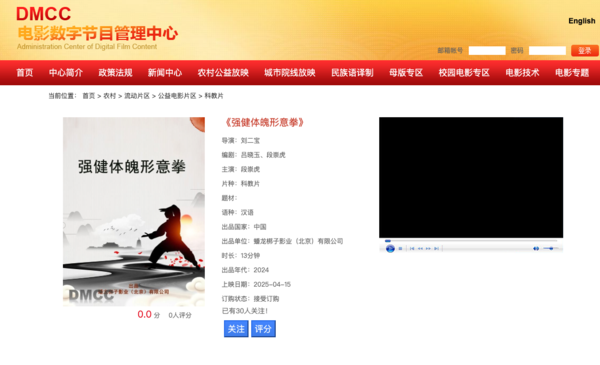Click the country line 出品国家：中国
Screen dimensions: 600x365
[x=244, y=227]
